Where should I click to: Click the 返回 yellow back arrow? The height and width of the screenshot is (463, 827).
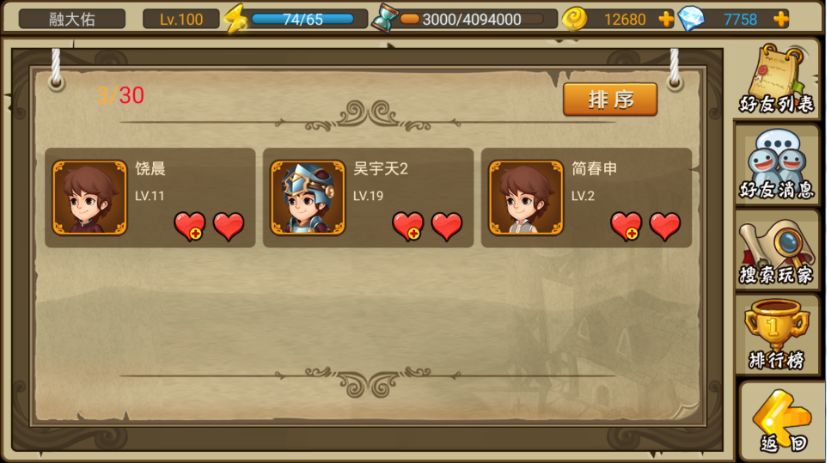783,422
